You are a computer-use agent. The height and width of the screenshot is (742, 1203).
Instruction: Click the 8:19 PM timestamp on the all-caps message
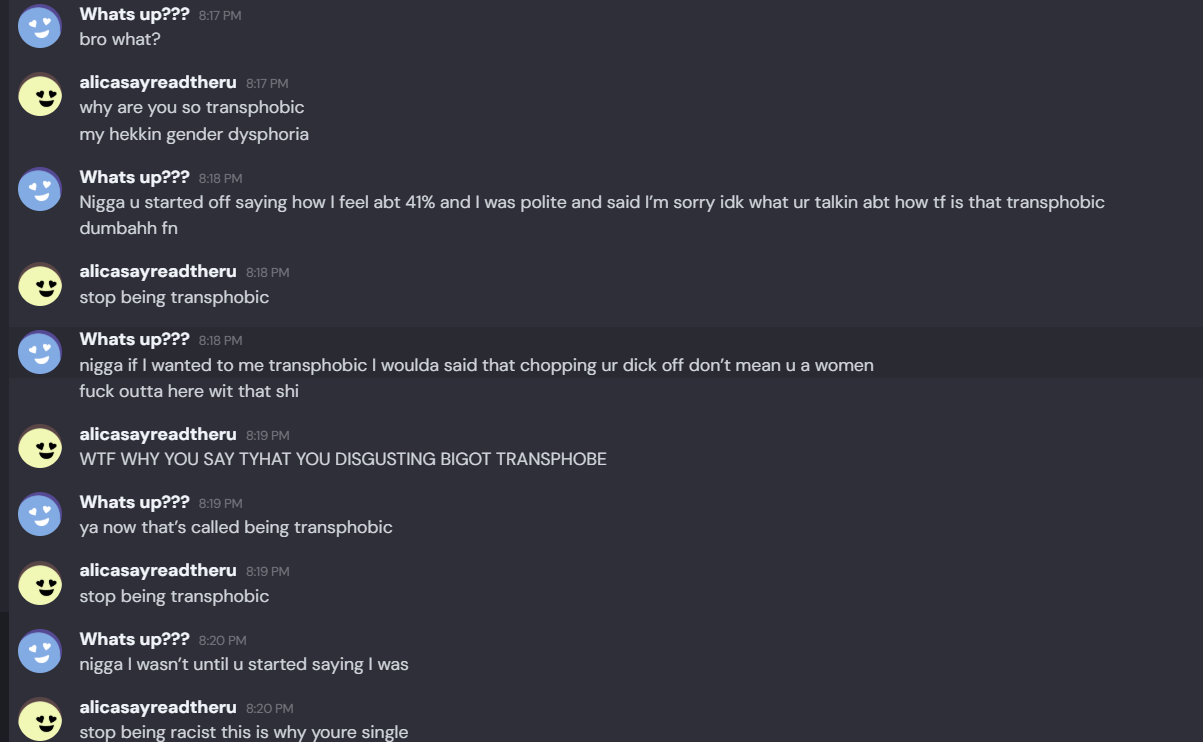coord(267,436)
